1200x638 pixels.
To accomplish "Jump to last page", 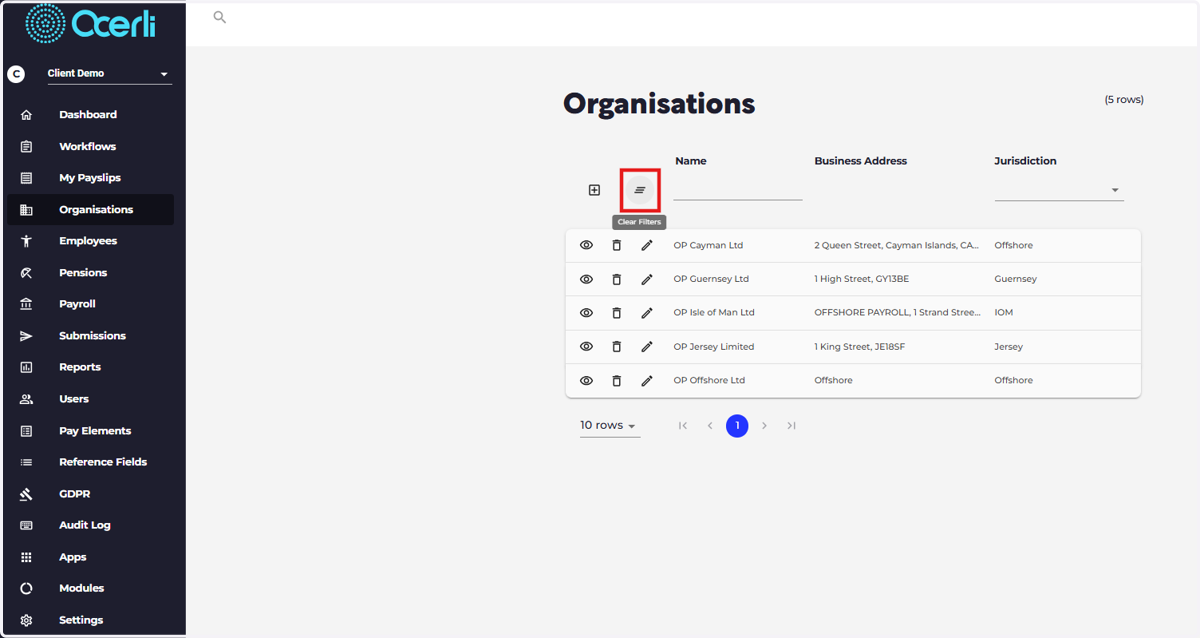I will point(791,426).
